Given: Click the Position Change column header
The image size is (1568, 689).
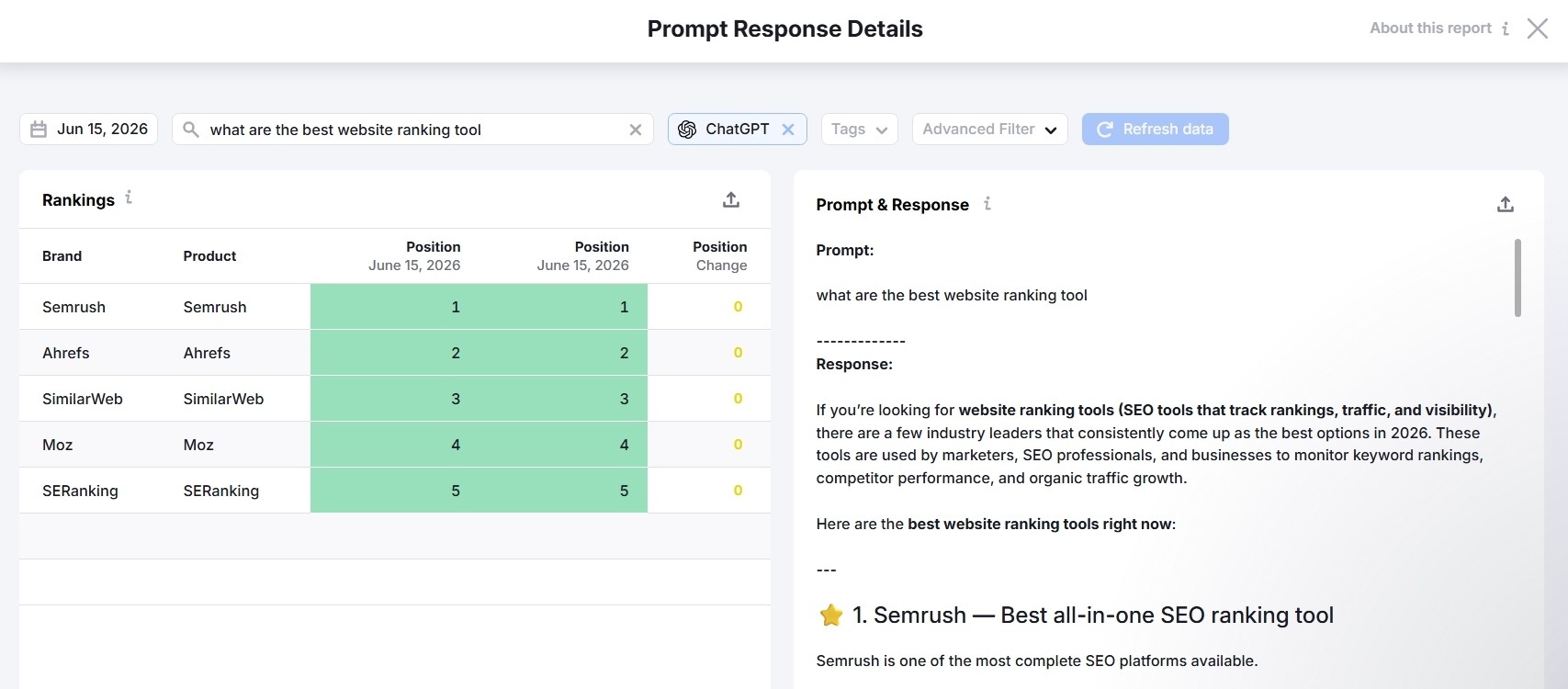Looking at the screenshot, I should coord(720,256).
